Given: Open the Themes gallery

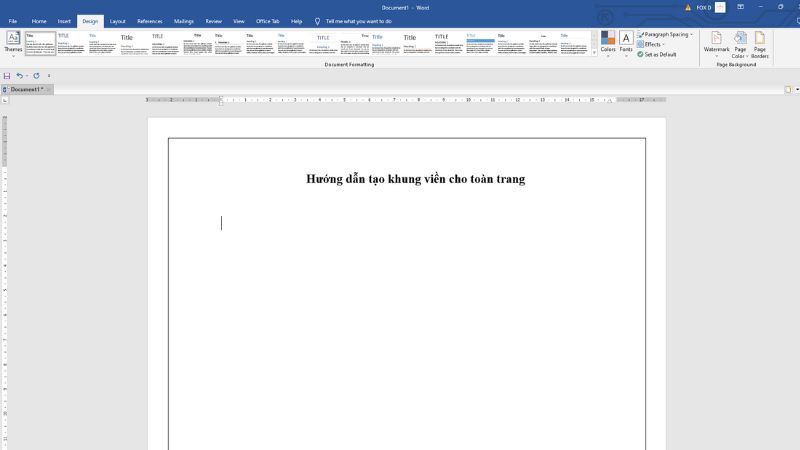Looking at the screenshot, I should click(x=13, y=41).
